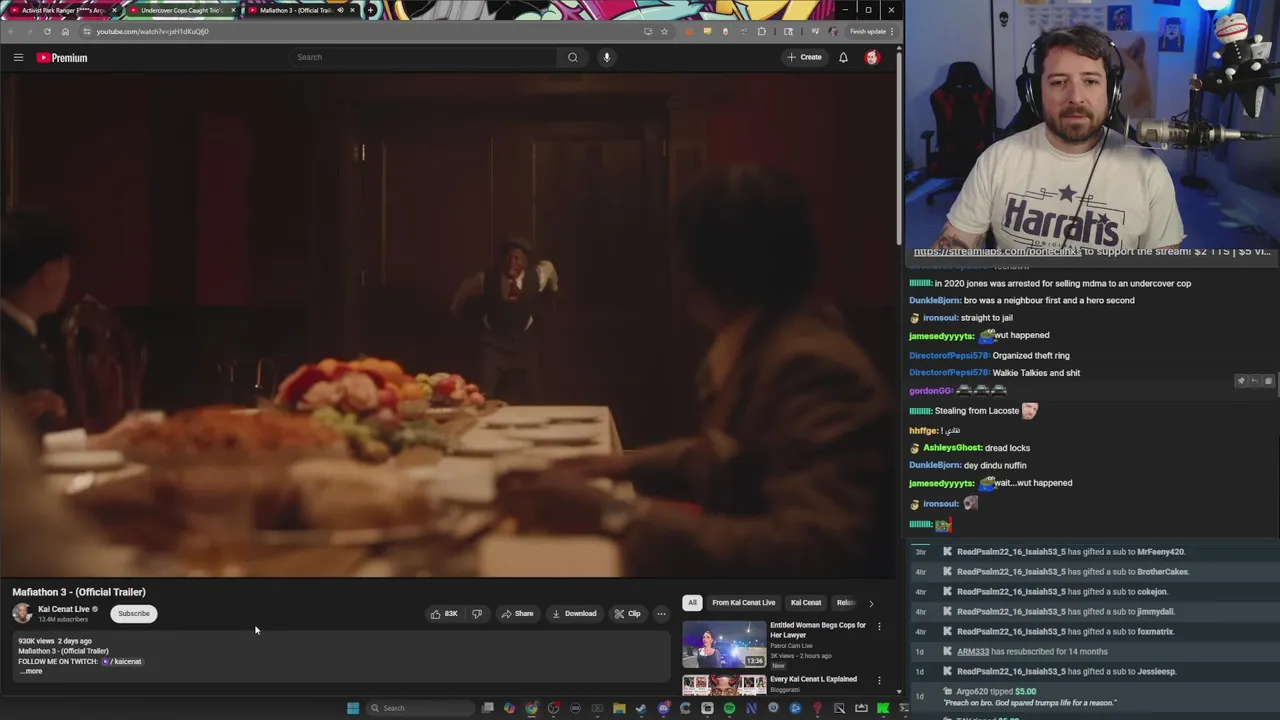The width and height of the screenshot is (1280, 720).
Task: Click the Windows taskbar search box
Action: [x=420, y=708]
